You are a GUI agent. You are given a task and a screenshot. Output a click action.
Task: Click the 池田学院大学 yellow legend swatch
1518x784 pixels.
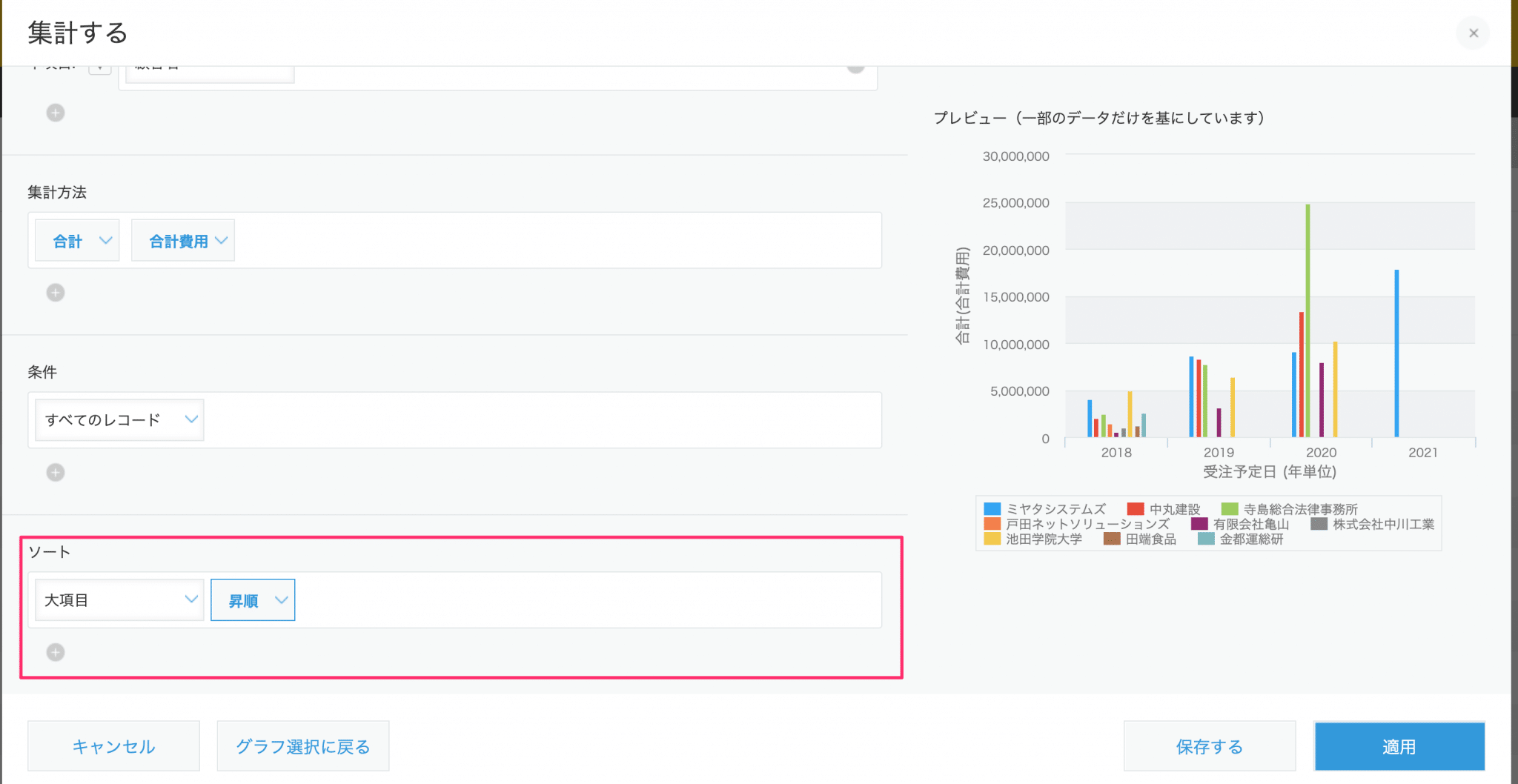click(992, 539)
